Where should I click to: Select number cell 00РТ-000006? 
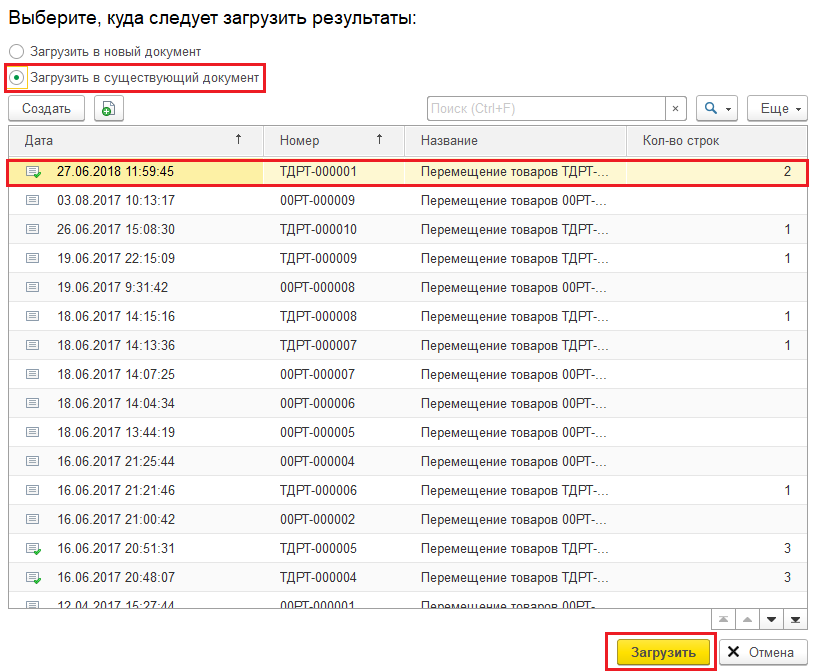tap(318, 403)
